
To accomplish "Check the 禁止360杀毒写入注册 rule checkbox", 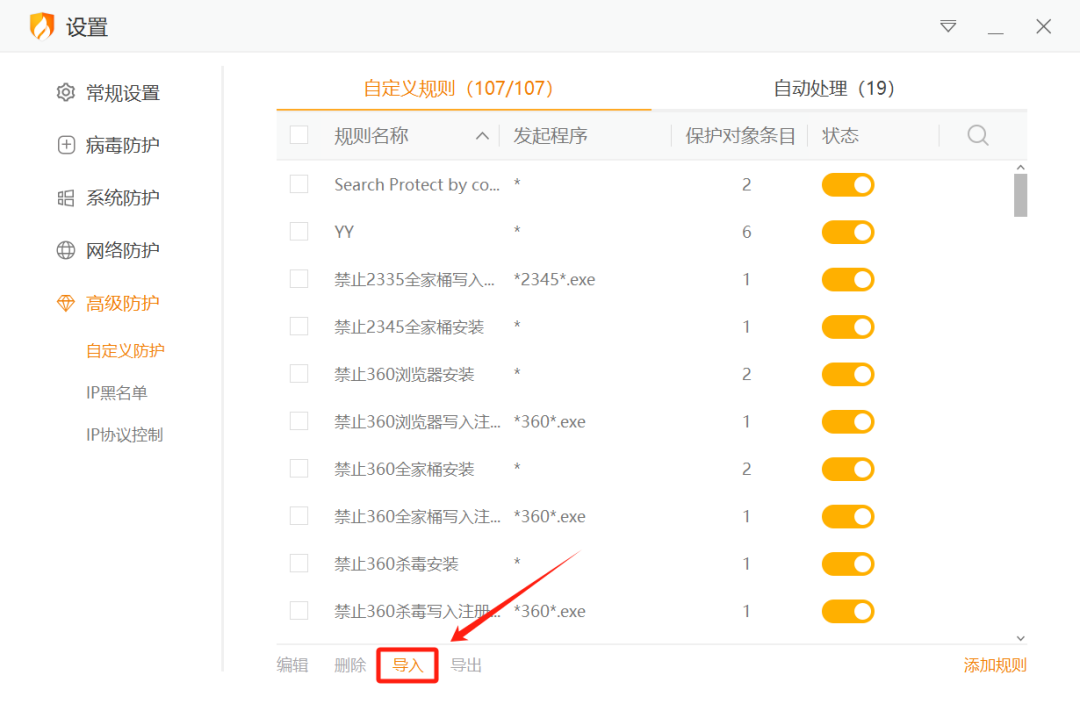I will coord(299,610).
